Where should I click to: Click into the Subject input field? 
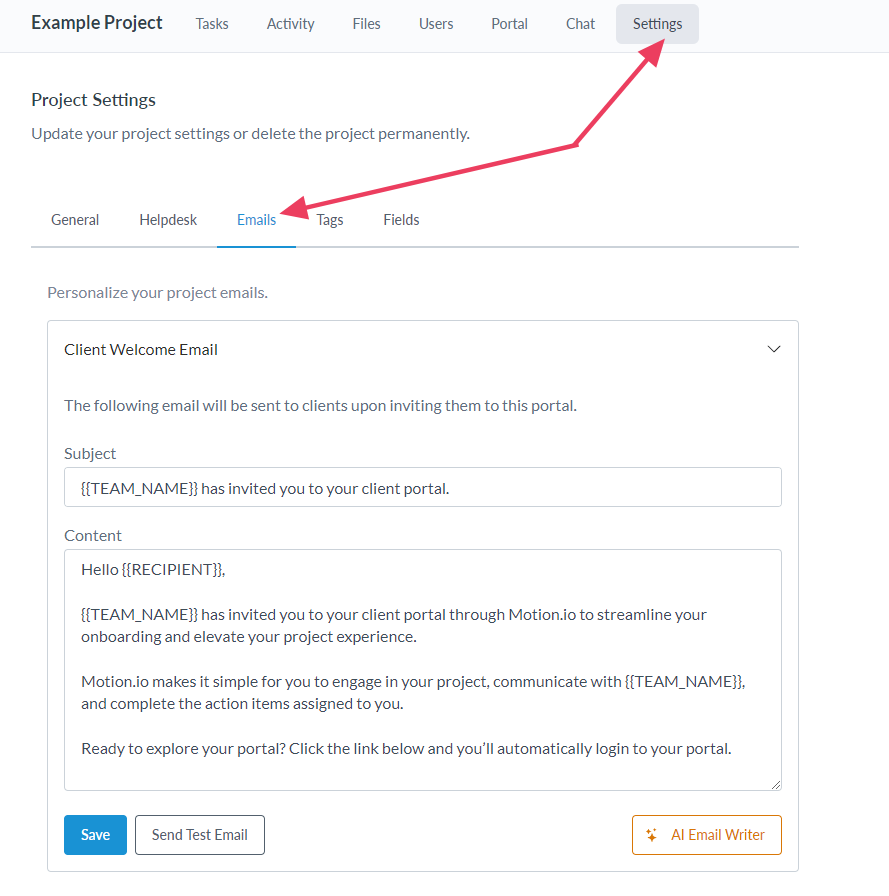(422, 487)
